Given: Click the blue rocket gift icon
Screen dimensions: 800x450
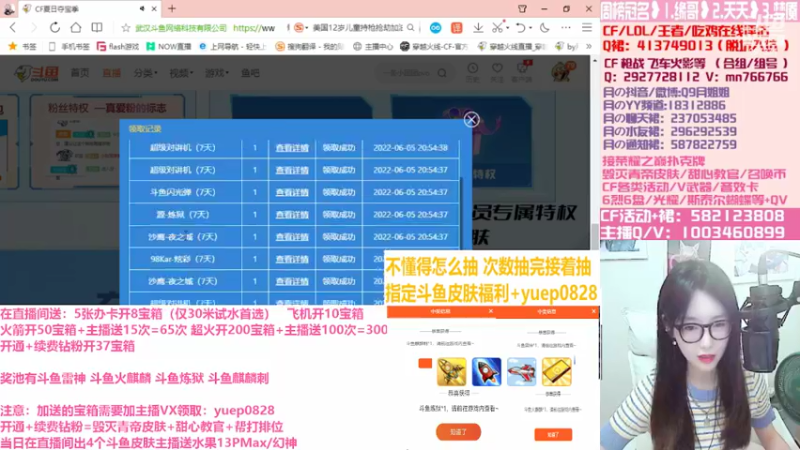Looking at the screenshot, I should (486, 372).
